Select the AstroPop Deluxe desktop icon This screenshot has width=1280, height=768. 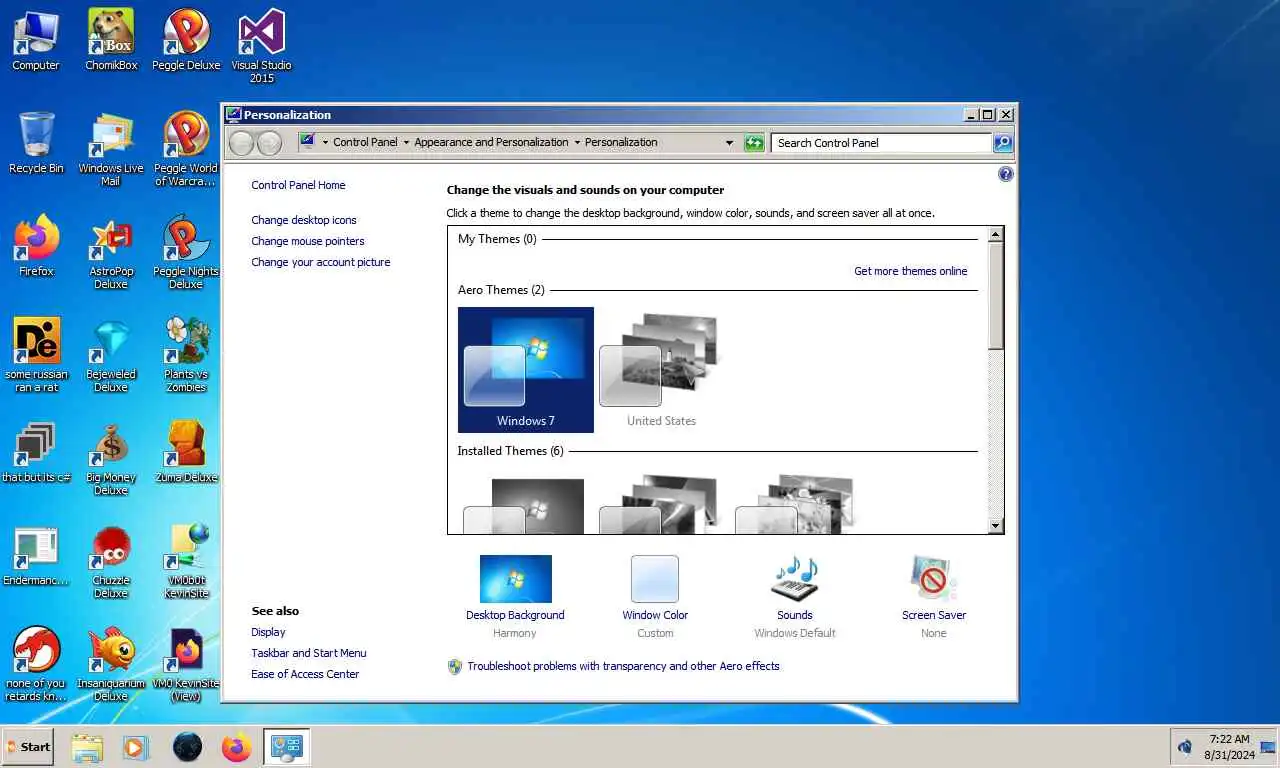[111, 253]
